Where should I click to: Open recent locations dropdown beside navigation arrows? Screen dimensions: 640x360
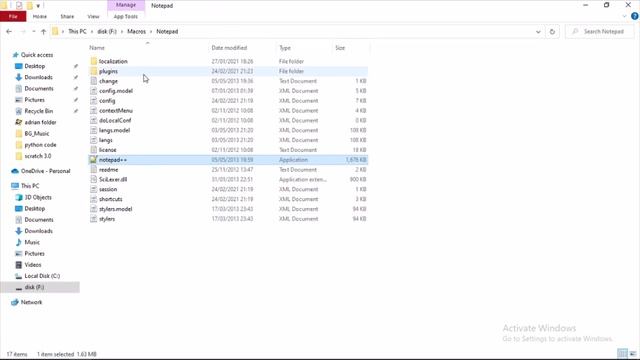[34, 31]
